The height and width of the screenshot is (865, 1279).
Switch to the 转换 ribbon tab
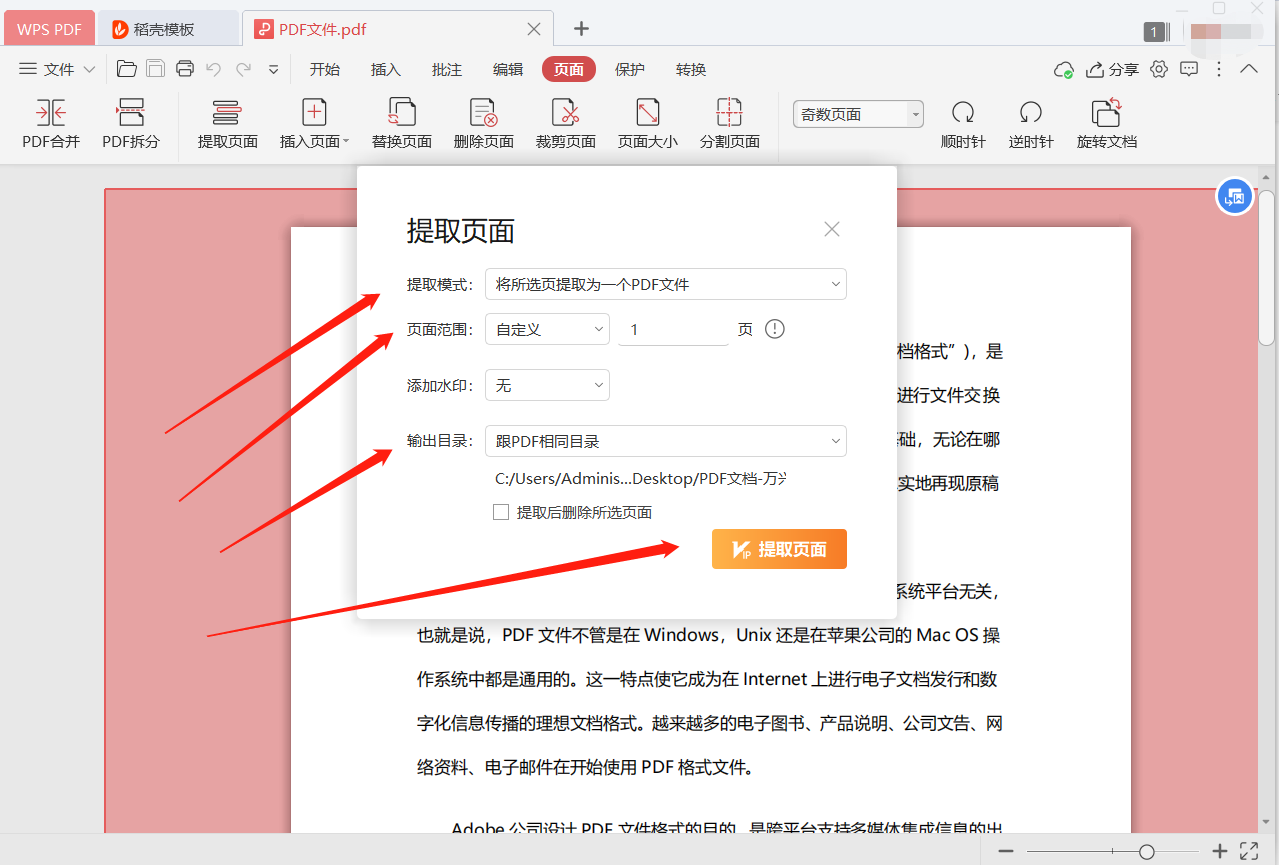(x=690, y=69)
